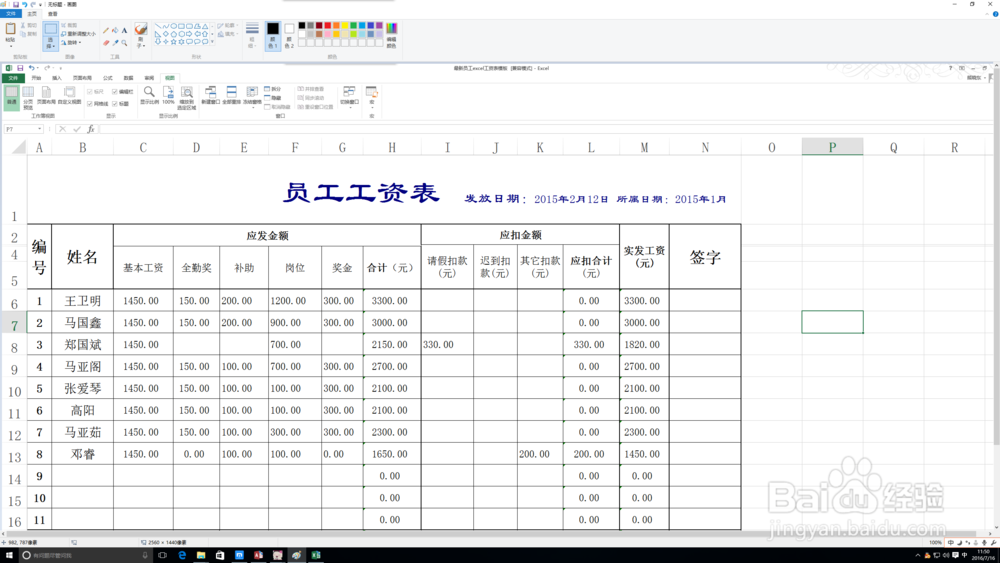Image resolution: width=1000 pixels, height=563 pixels.
Task: Switch to Page Layout view in Excel
Action: click(46, 96)
